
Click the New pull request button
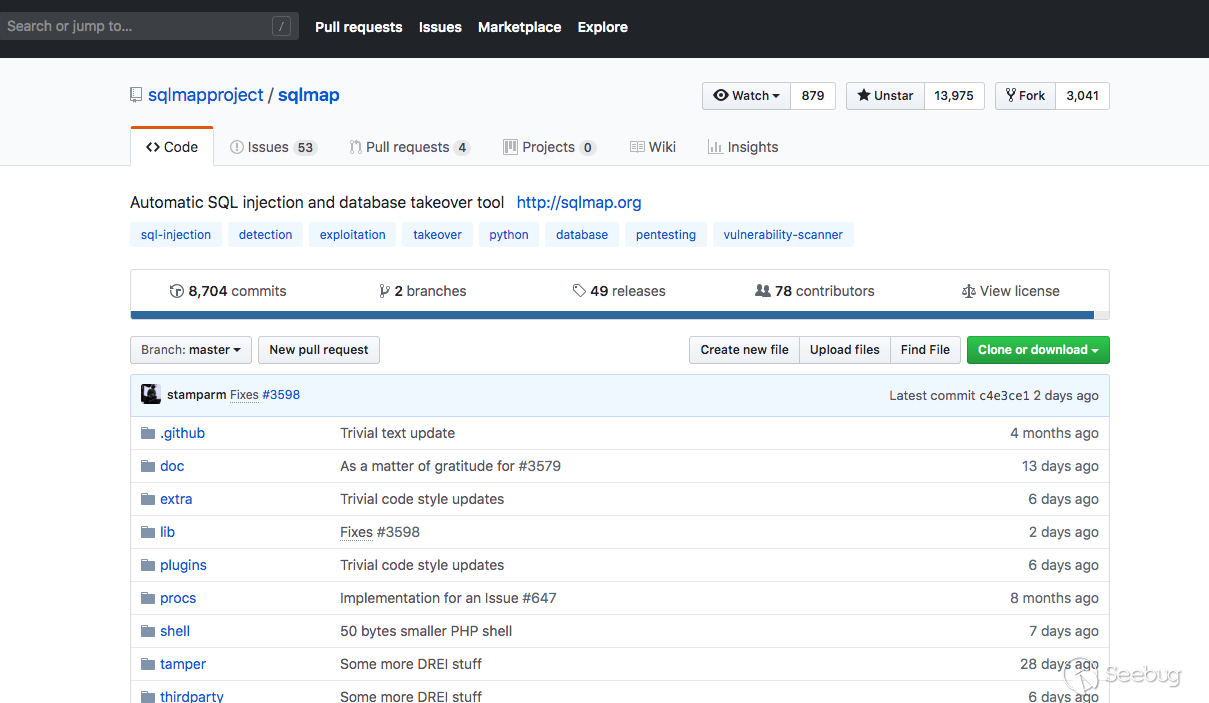click(x=319, y=350)
